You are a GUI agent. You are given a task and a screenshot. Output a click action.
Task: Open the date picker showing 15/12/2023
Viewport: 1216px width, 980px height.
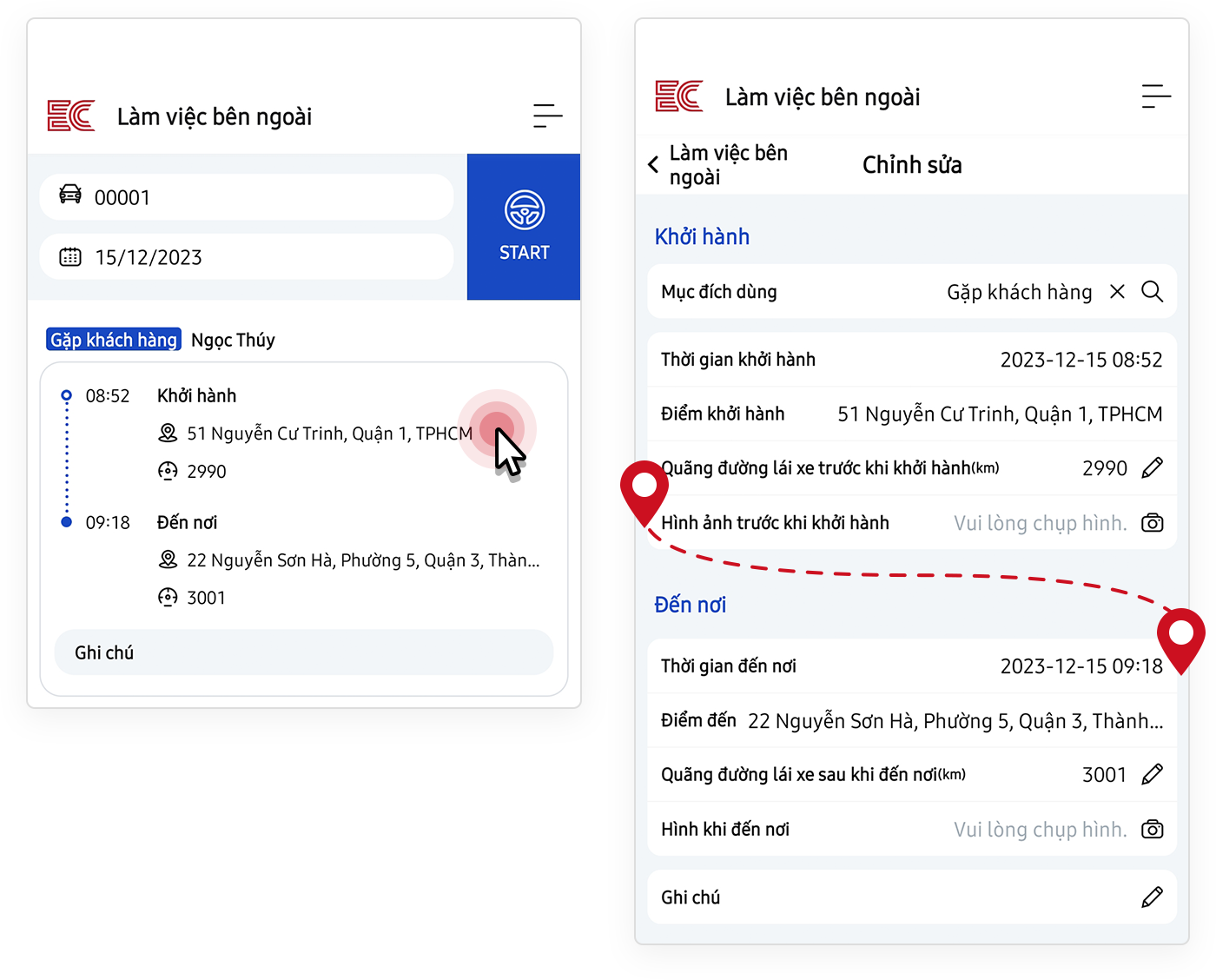(x=247, y=257)
